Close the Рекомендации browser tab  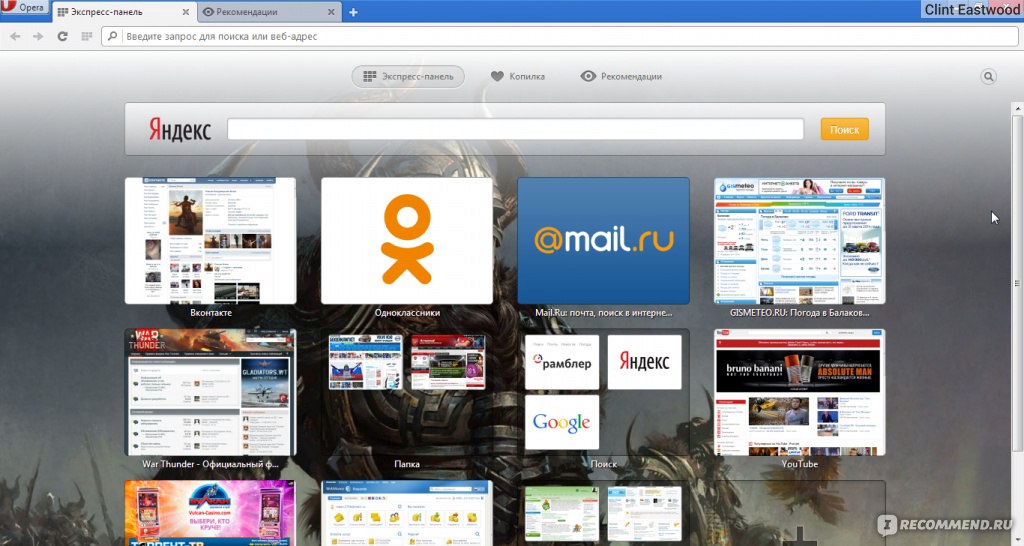coord(331,12)
